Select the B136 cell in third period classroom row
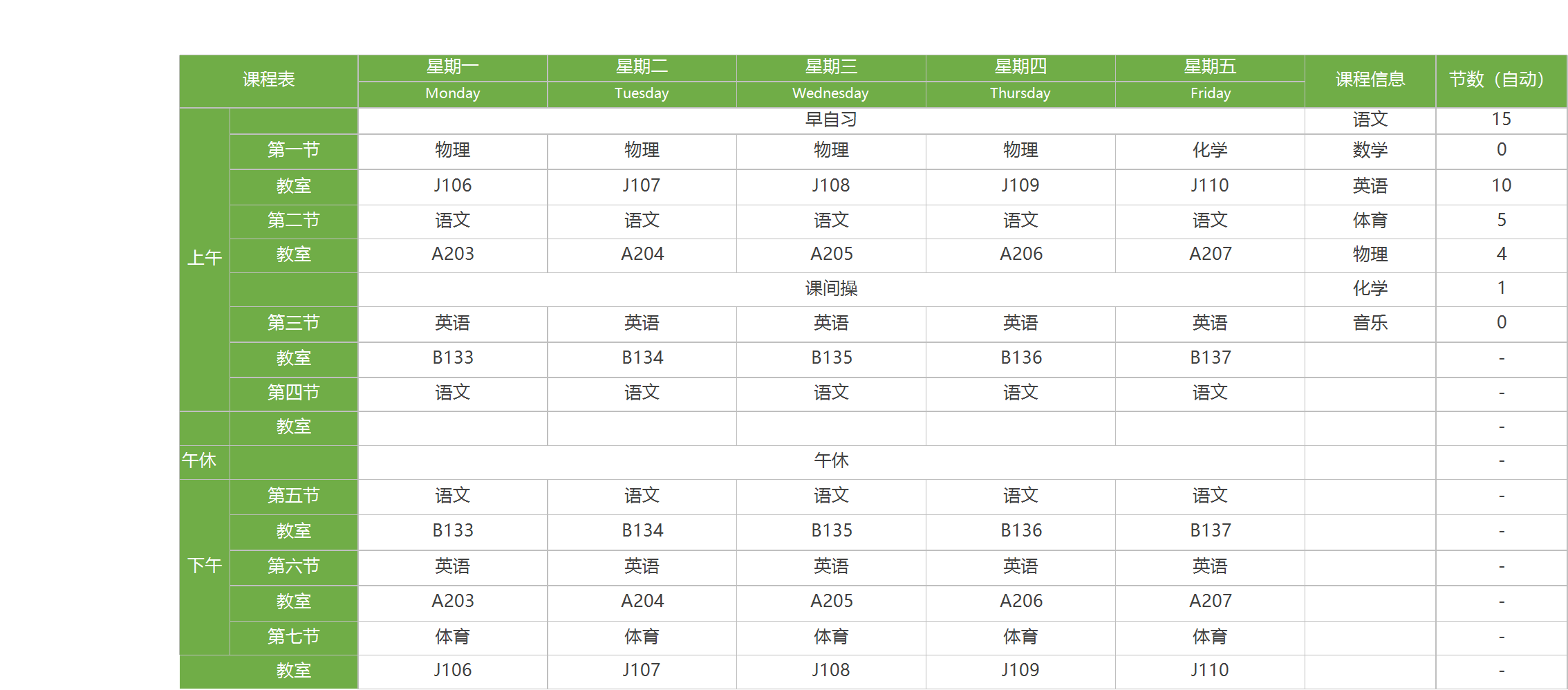 1020,359
